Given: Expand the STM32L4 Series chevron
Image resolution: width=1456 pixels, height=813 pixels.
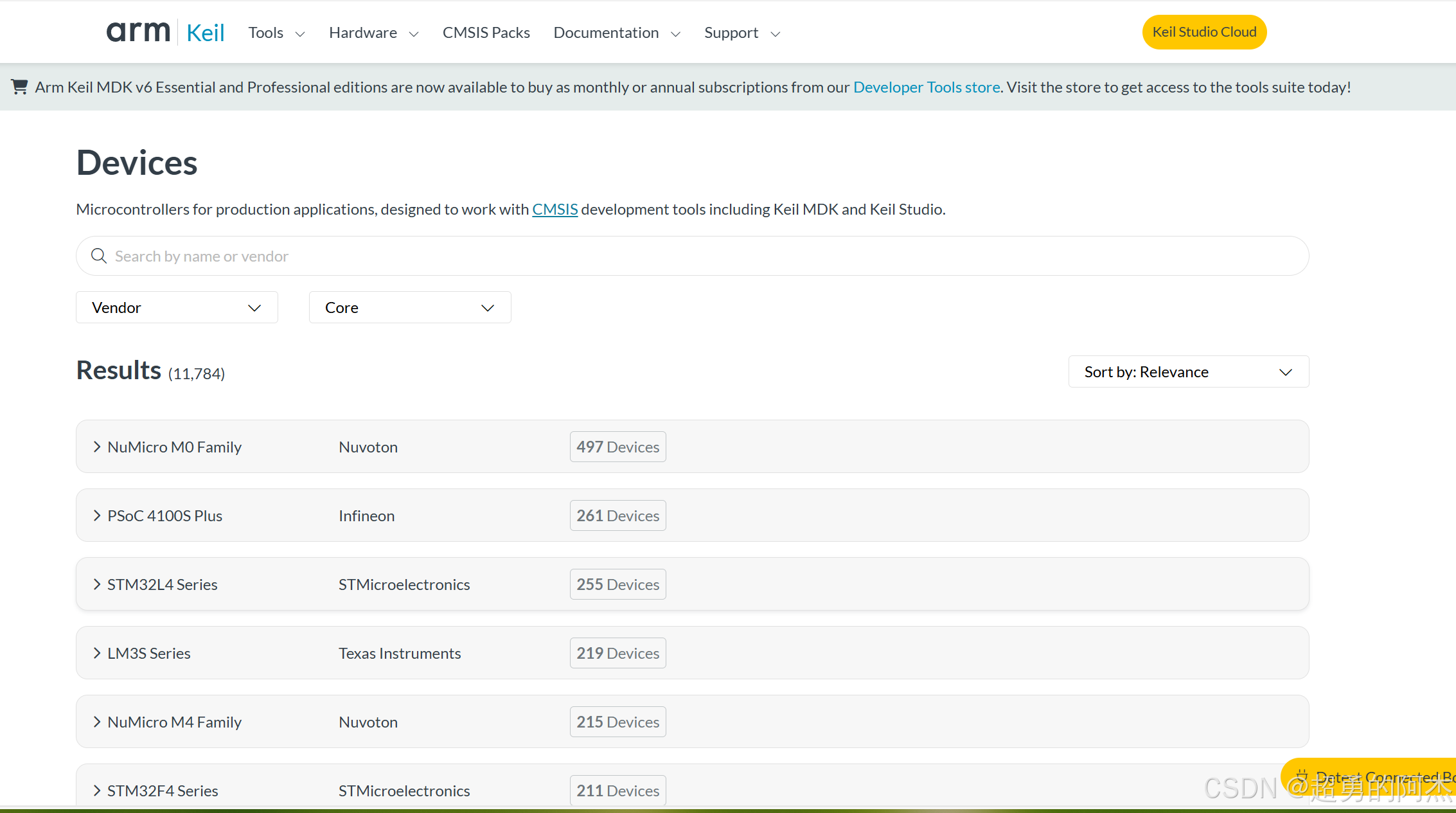Looking at the screenshot, I should pos(97,584).
